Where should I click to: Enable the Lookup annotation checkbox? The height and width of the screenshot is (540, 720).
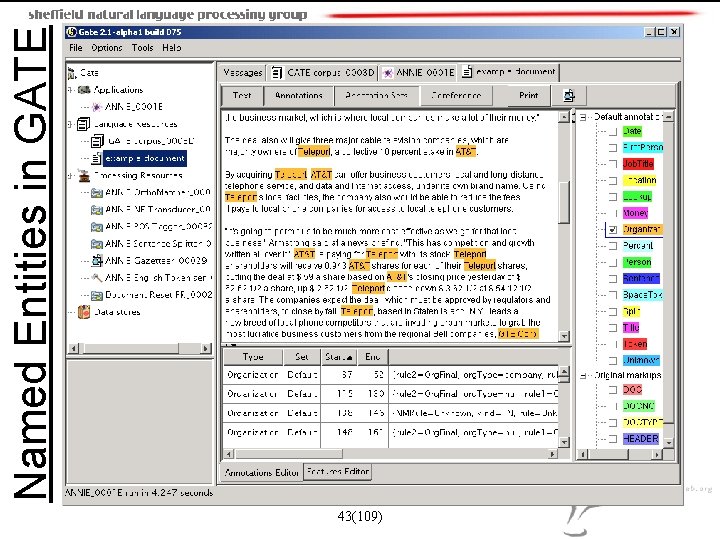pos(613,197)
